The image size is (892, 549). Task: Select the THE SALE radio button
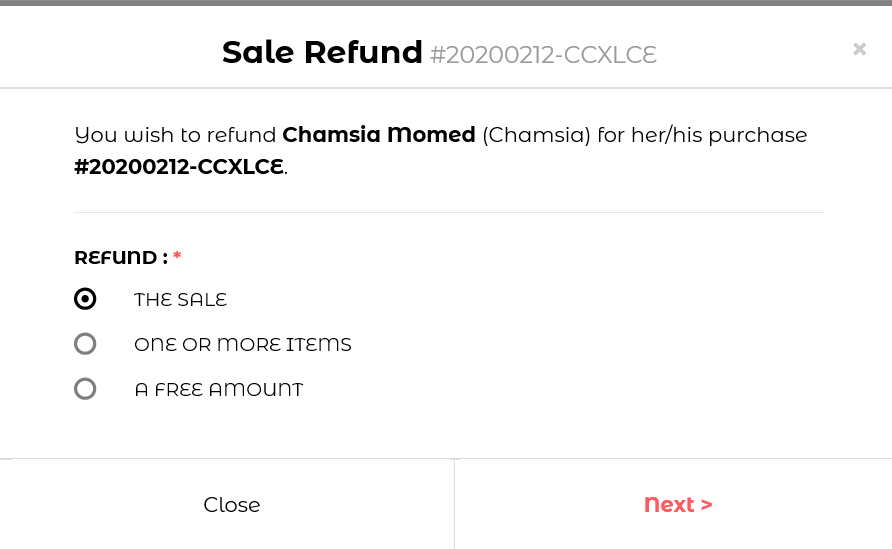pyautogui.click(x=85, y=299)
